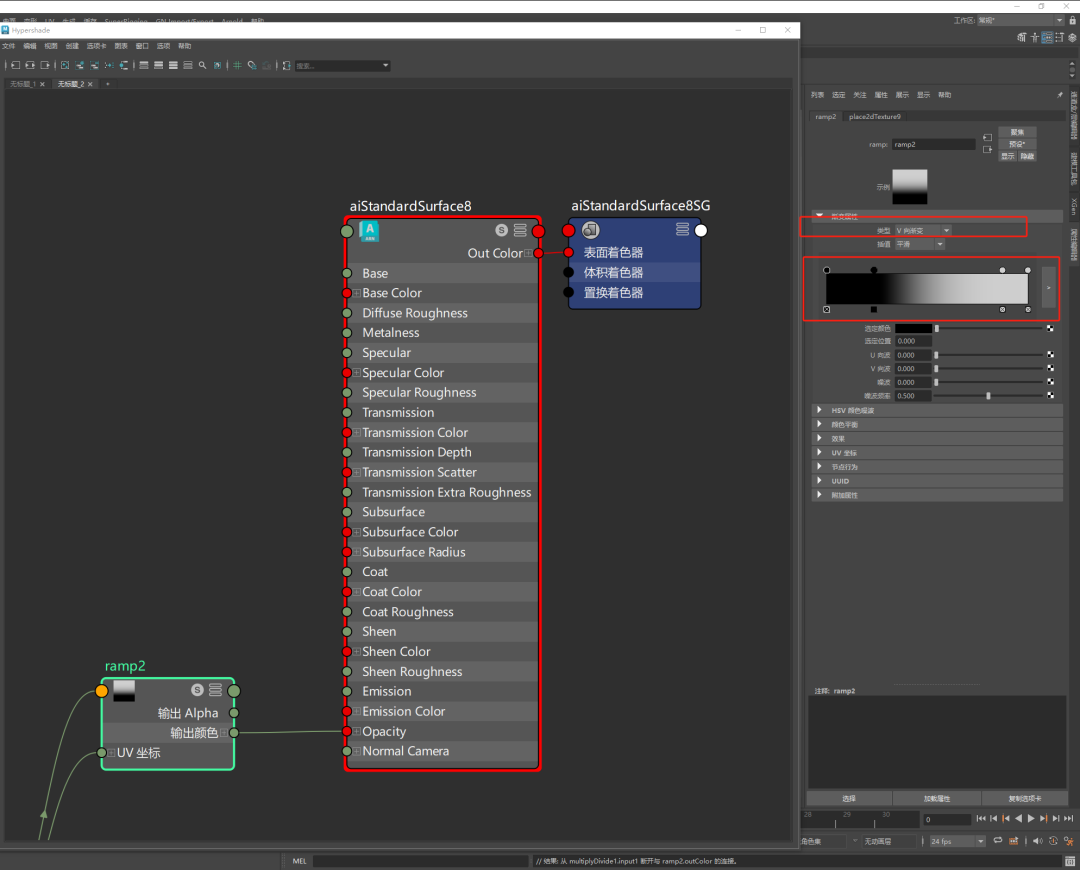Click the map checker button for U 向波
Image resolution: width=1080 pixels, height=870 pixels.
click(1050, 355)
